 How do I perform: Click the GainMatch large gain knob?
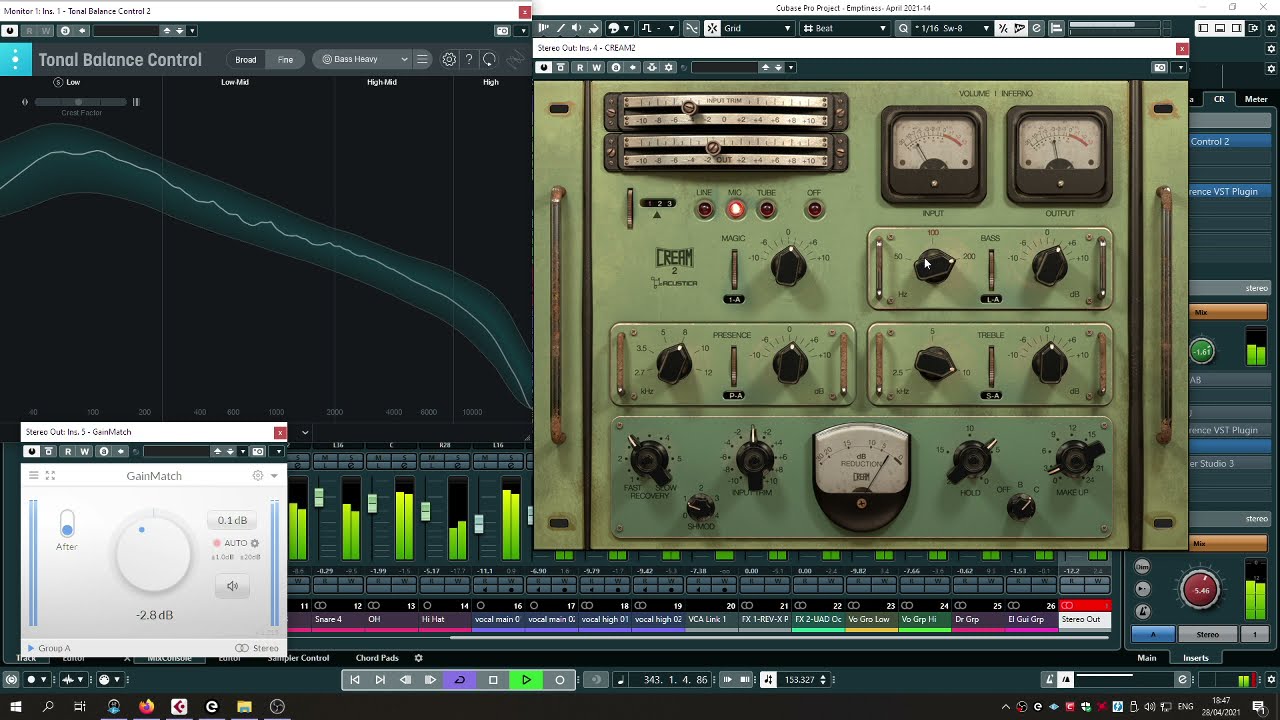(154, 557)
